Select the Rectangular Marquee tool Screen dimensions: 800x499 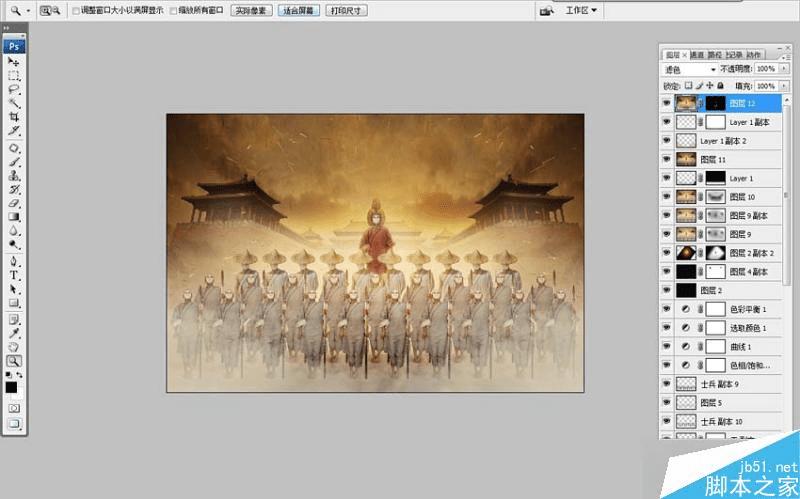(14, 76)
